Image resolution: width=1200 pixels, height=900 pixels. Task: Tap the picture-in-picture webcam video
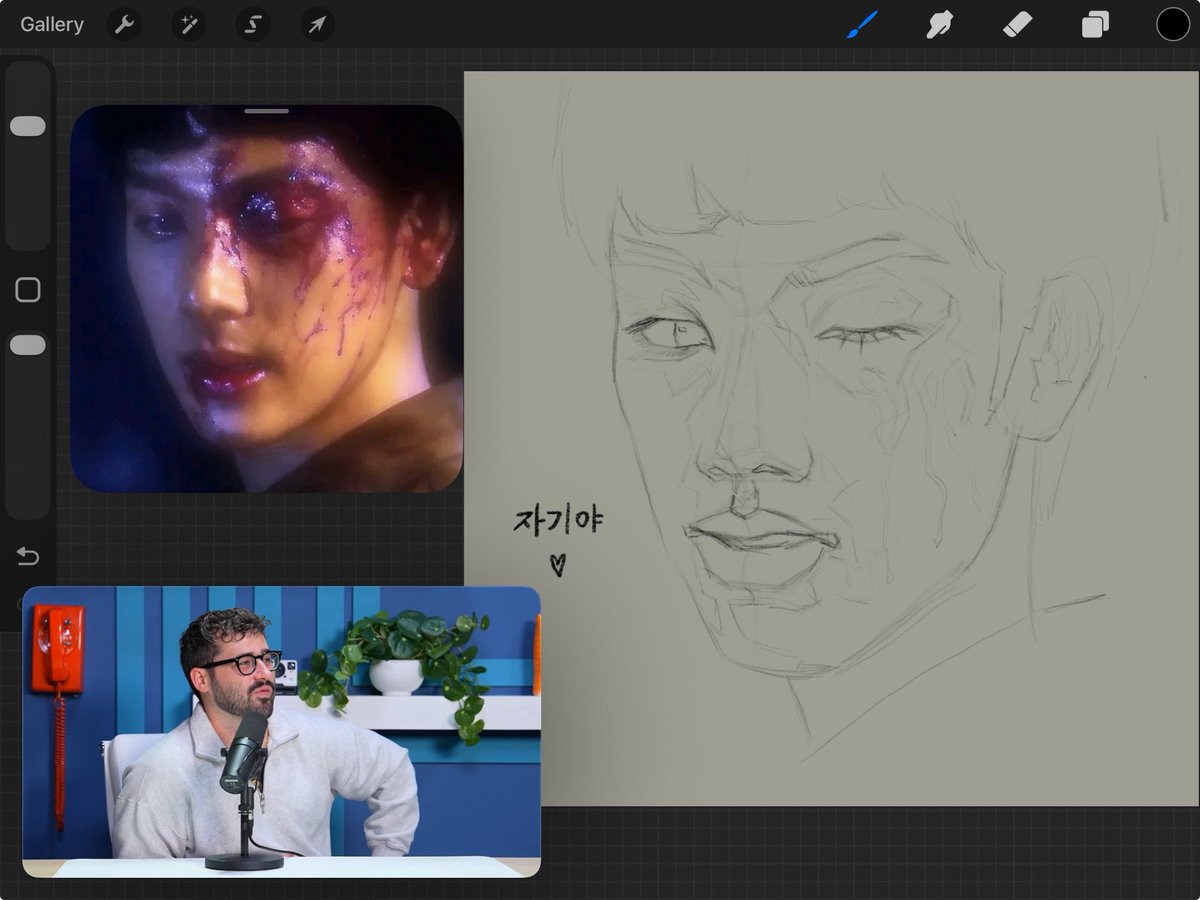point(281,732)
